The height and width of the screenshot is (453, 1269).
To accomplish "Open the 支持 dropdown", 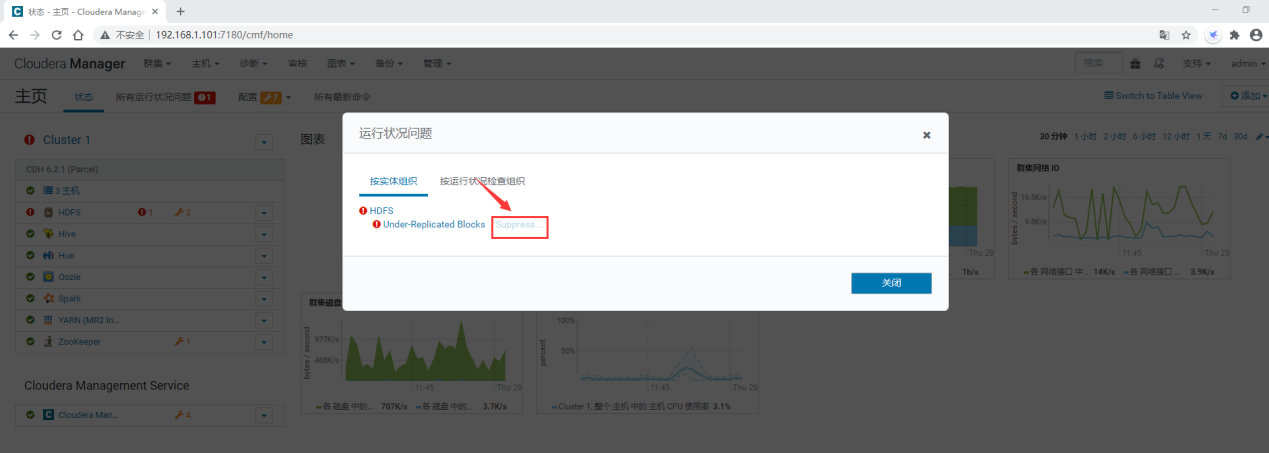I will pyautogui.click(x=1196, y=63).
